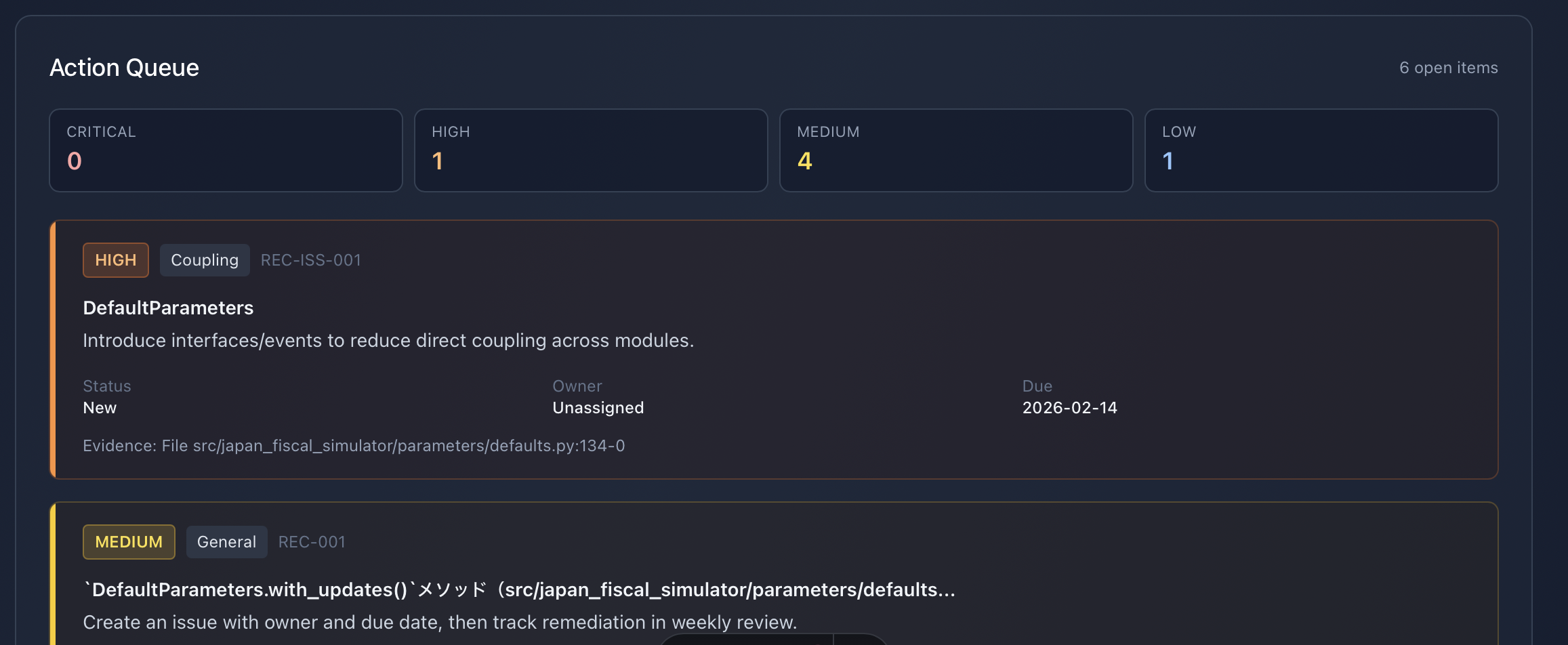Click the General category tag

coord(226,541)
